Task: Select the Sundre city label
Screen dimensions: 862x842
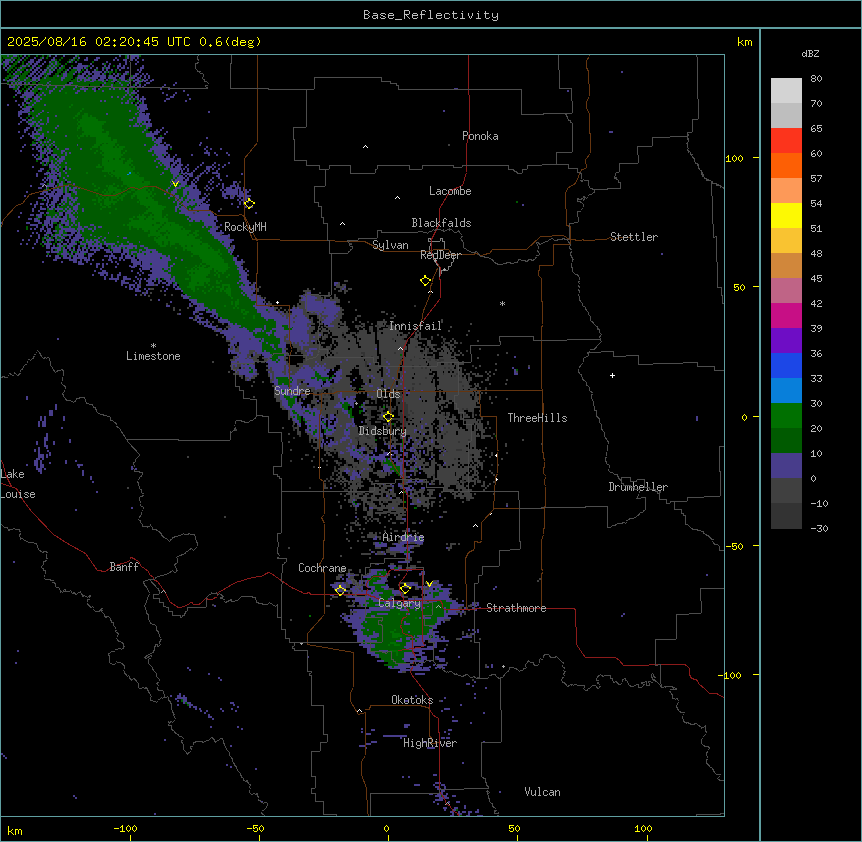Action: 292,391
